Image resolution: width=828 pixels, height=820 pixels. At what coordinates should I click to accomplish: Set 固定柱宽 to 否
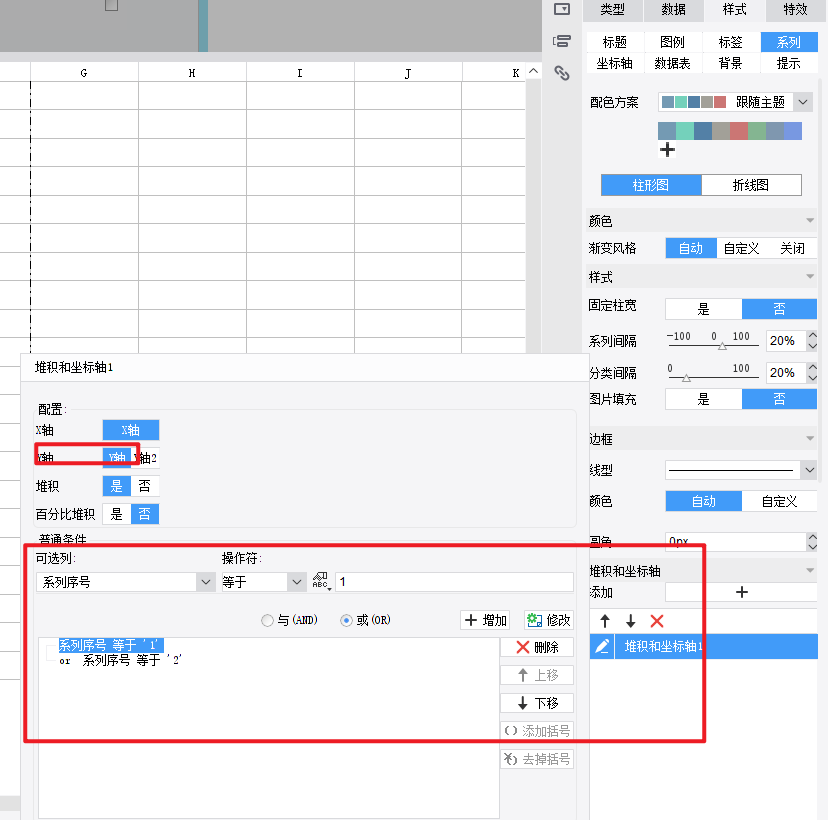pyautogui.click(x=779, y=309)
